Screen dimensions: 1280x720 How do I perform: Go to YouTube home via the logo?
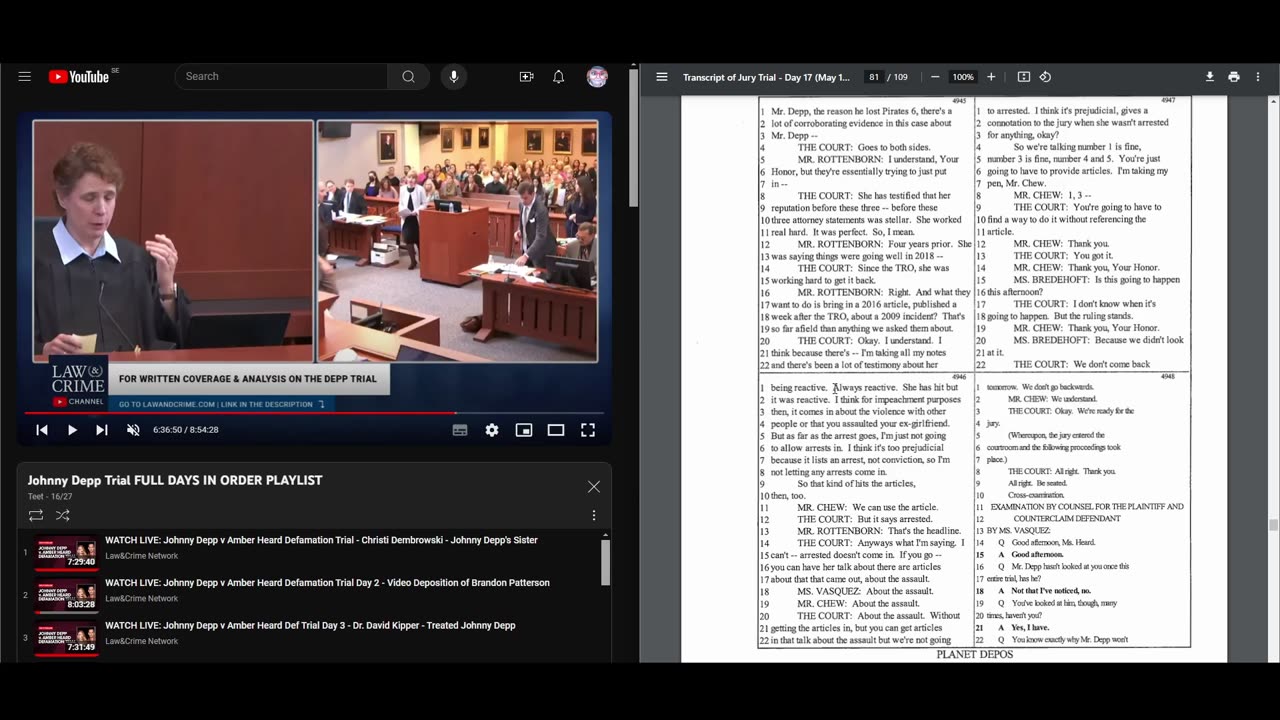click(x=78, y=77)
